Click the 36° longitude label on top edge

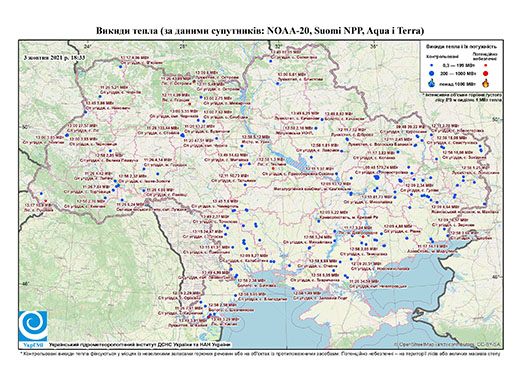coord(374,46)
